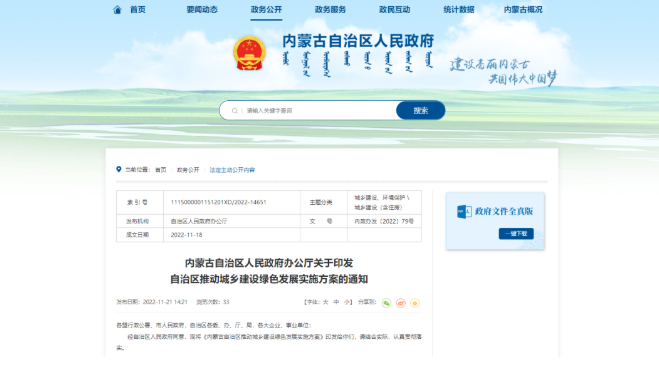
Task: Follow the 法定主动公开内容 breadcrumb link
Action: 232,170
